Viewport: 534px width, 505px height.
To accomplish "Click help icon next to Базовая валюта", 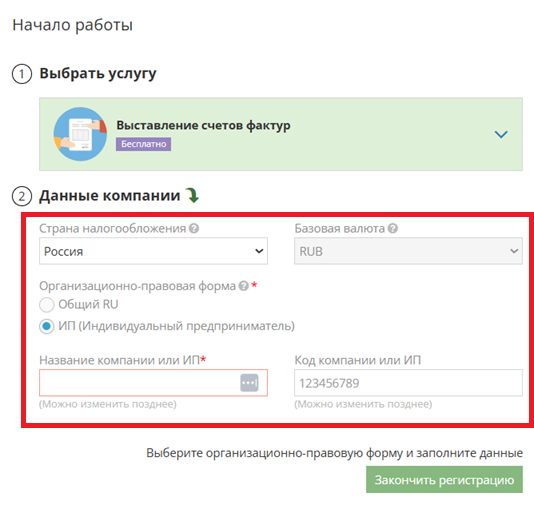I will click(x=393, y=228).
